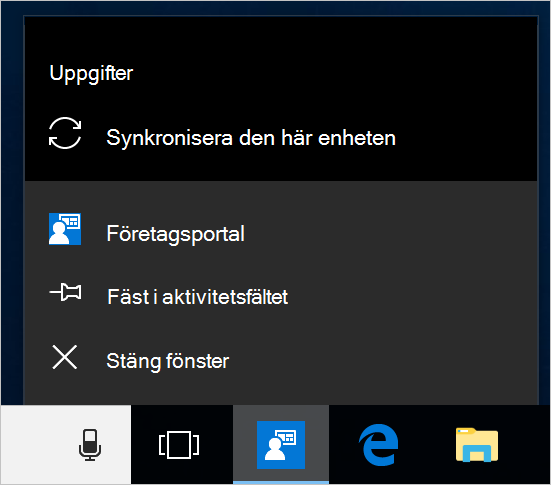Viewport: 551px width, 485px height.
Task: Click the sync arrows icon
Action: [x=65, y=133]
